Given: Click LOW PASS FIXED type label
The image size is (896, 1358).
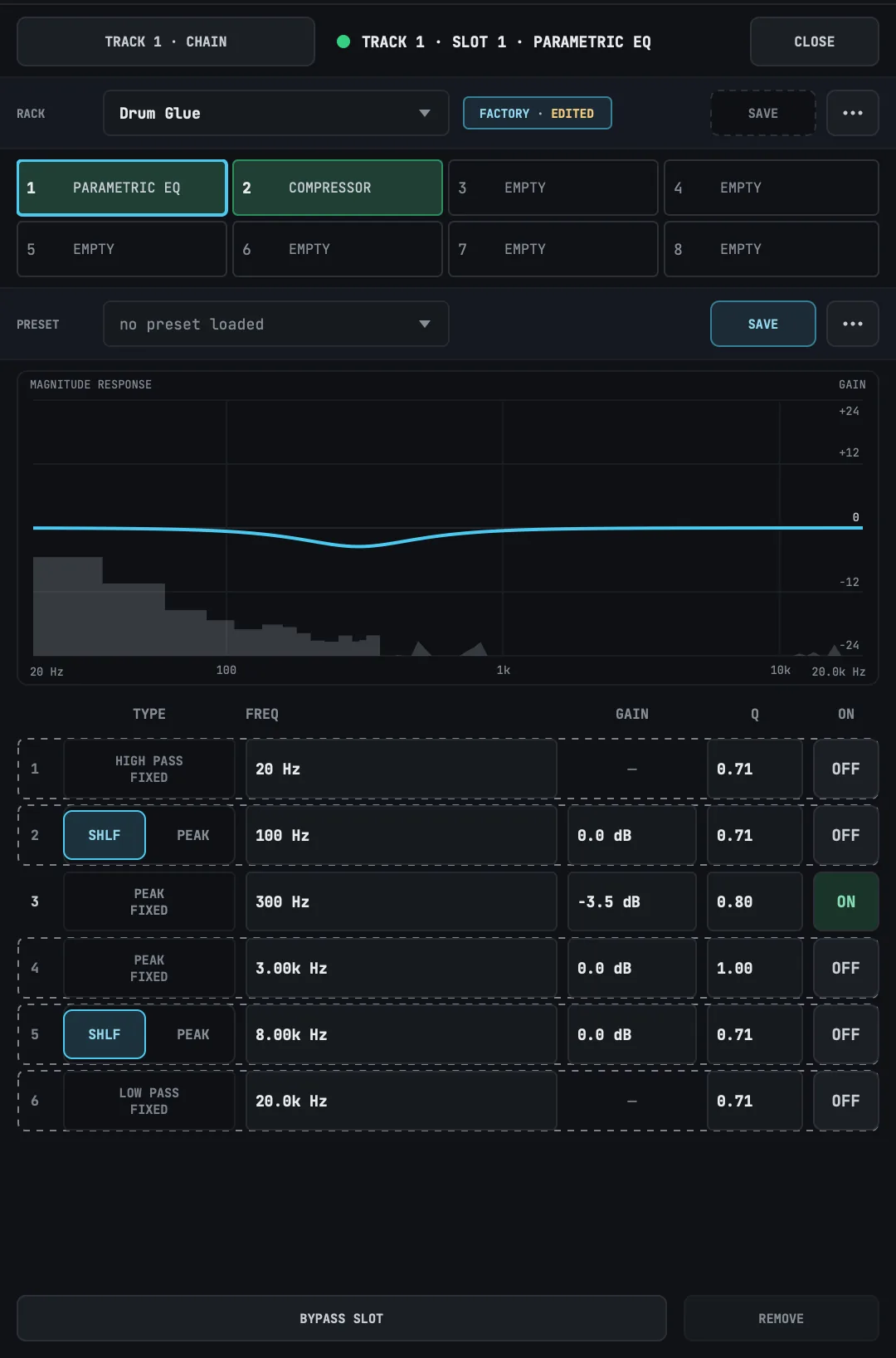Looking at the screenshot, I should (149, 1101).
